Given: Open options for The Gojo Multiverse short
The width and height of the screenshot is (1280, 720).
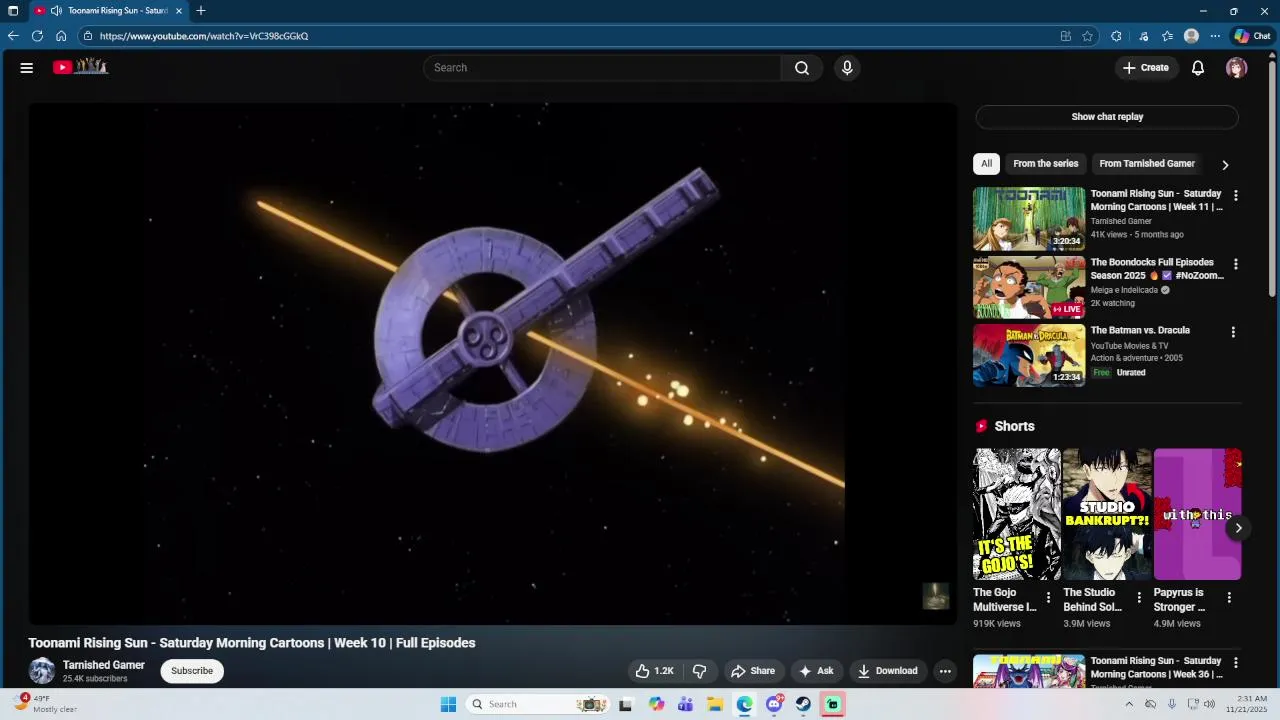Looking at the screenshot, I should click(1048, 598).
